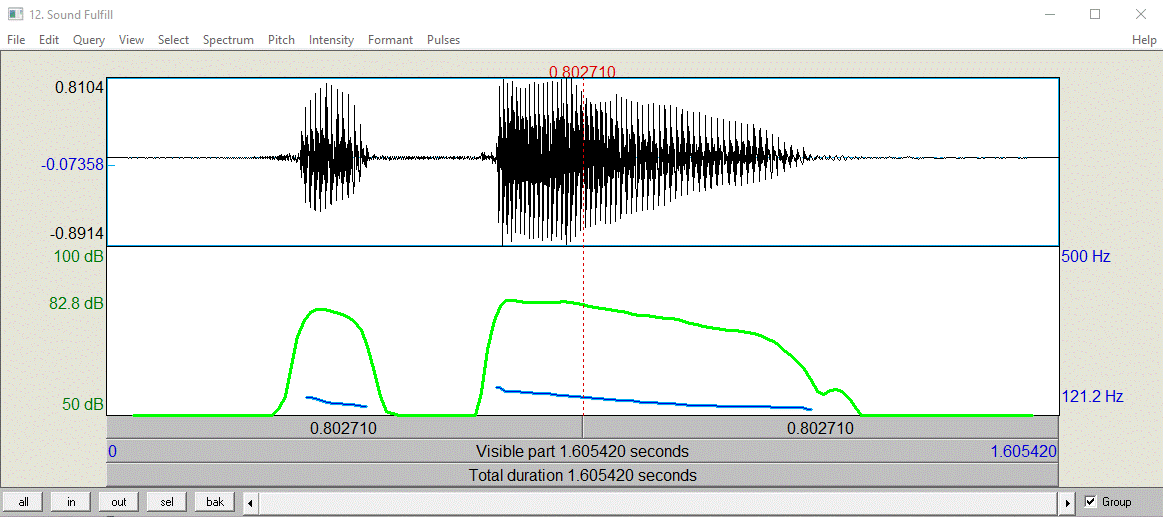Open the File menu
Image resolution: width=1163 pixels, height=517 pixels.
click(16, 40)
